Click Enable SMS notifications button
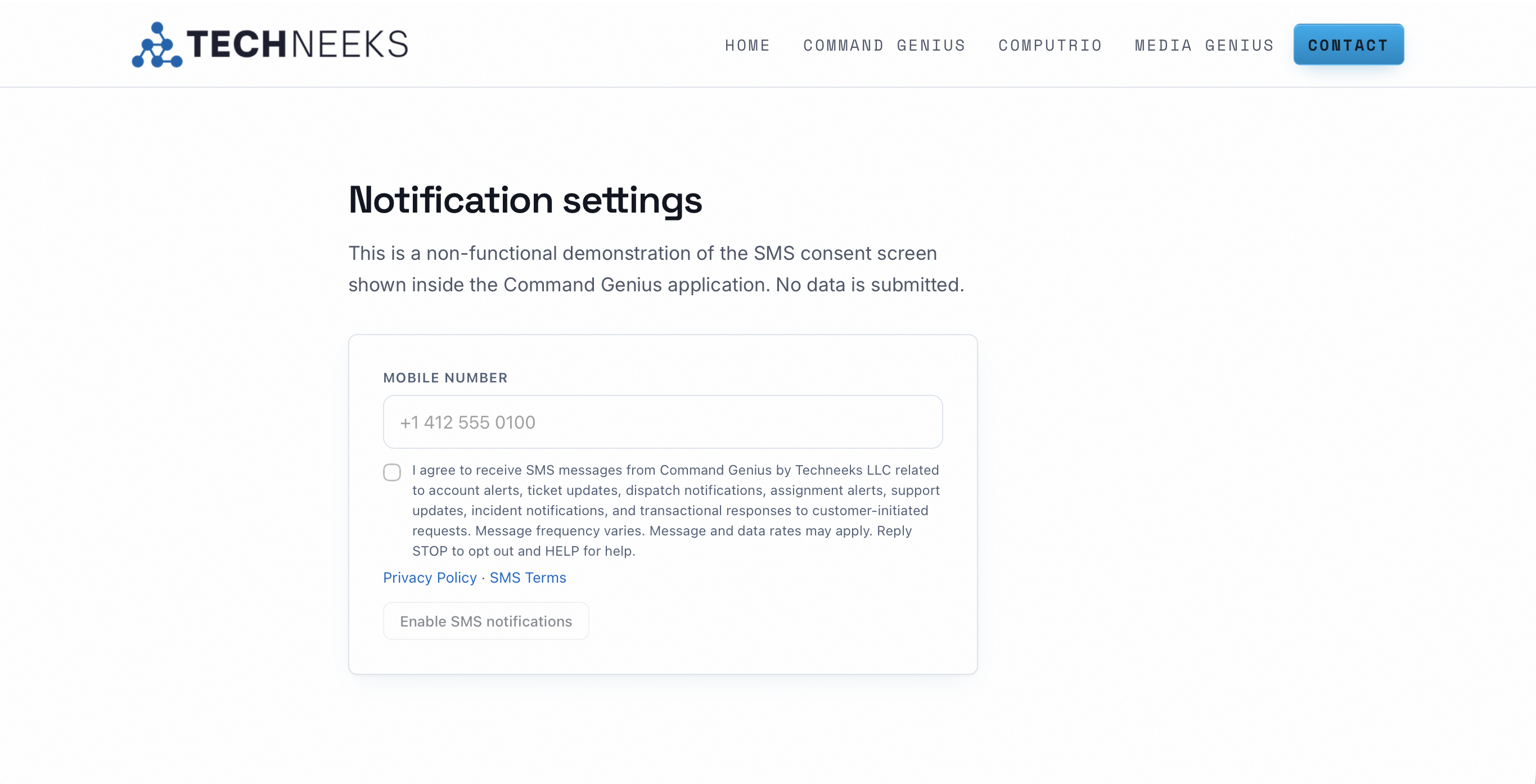This screenshot has width=1536, height=784. click(485, 621)
